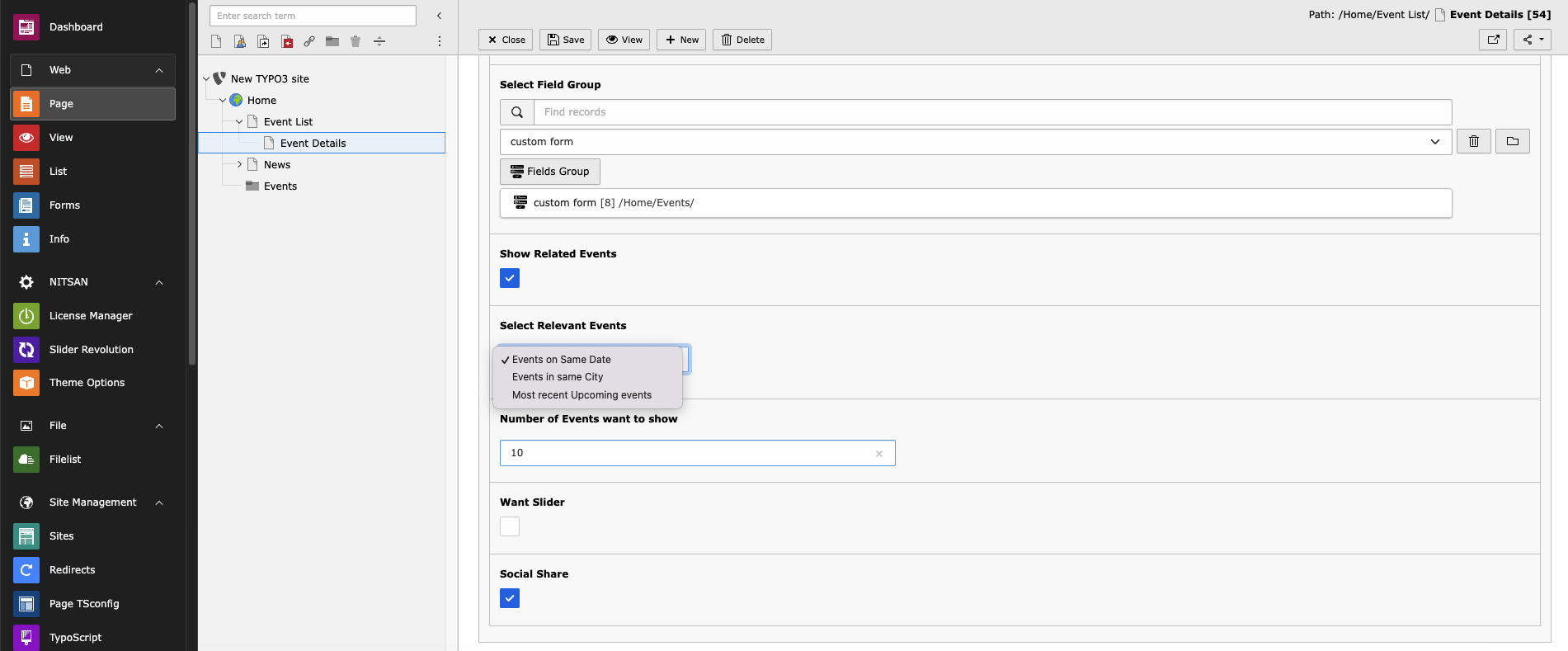Click the Save button

[565, 40]
